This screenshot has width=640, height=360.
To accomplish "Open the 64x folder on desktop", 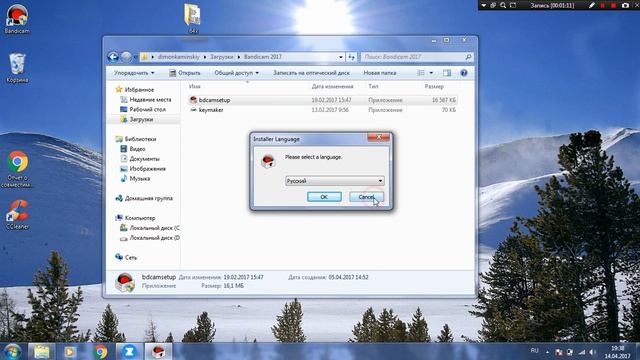I will point(193,18).
